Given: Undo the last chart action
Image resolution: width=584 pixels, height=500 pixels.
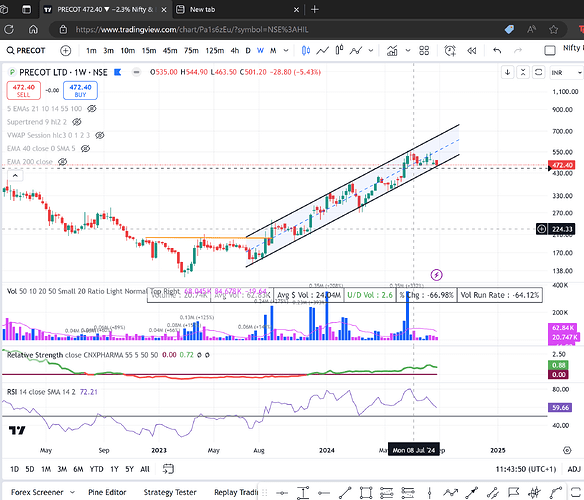Looking at the screenshot, I should [497, 50].
